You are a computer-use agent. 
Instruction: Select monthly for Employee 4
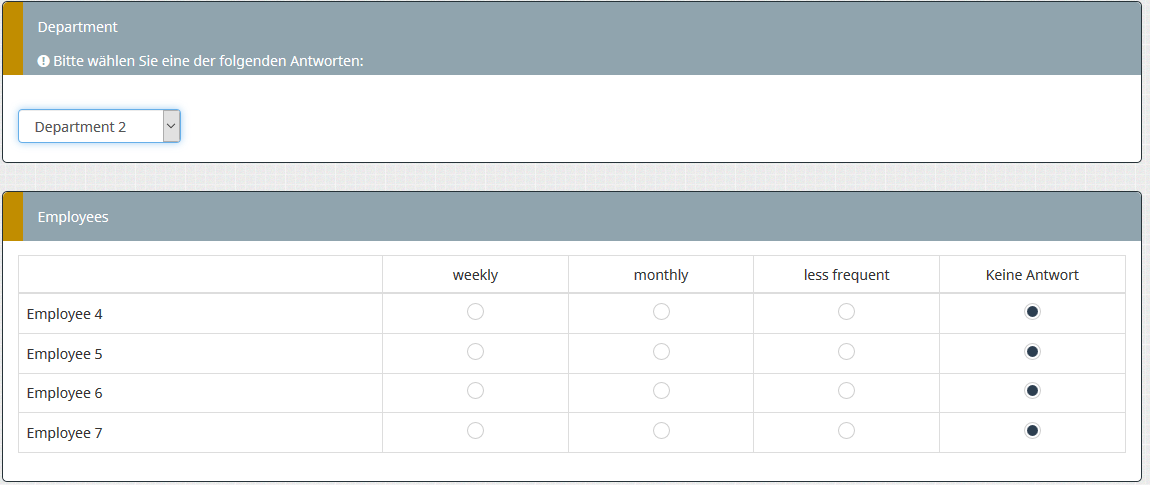click(661, 312)
